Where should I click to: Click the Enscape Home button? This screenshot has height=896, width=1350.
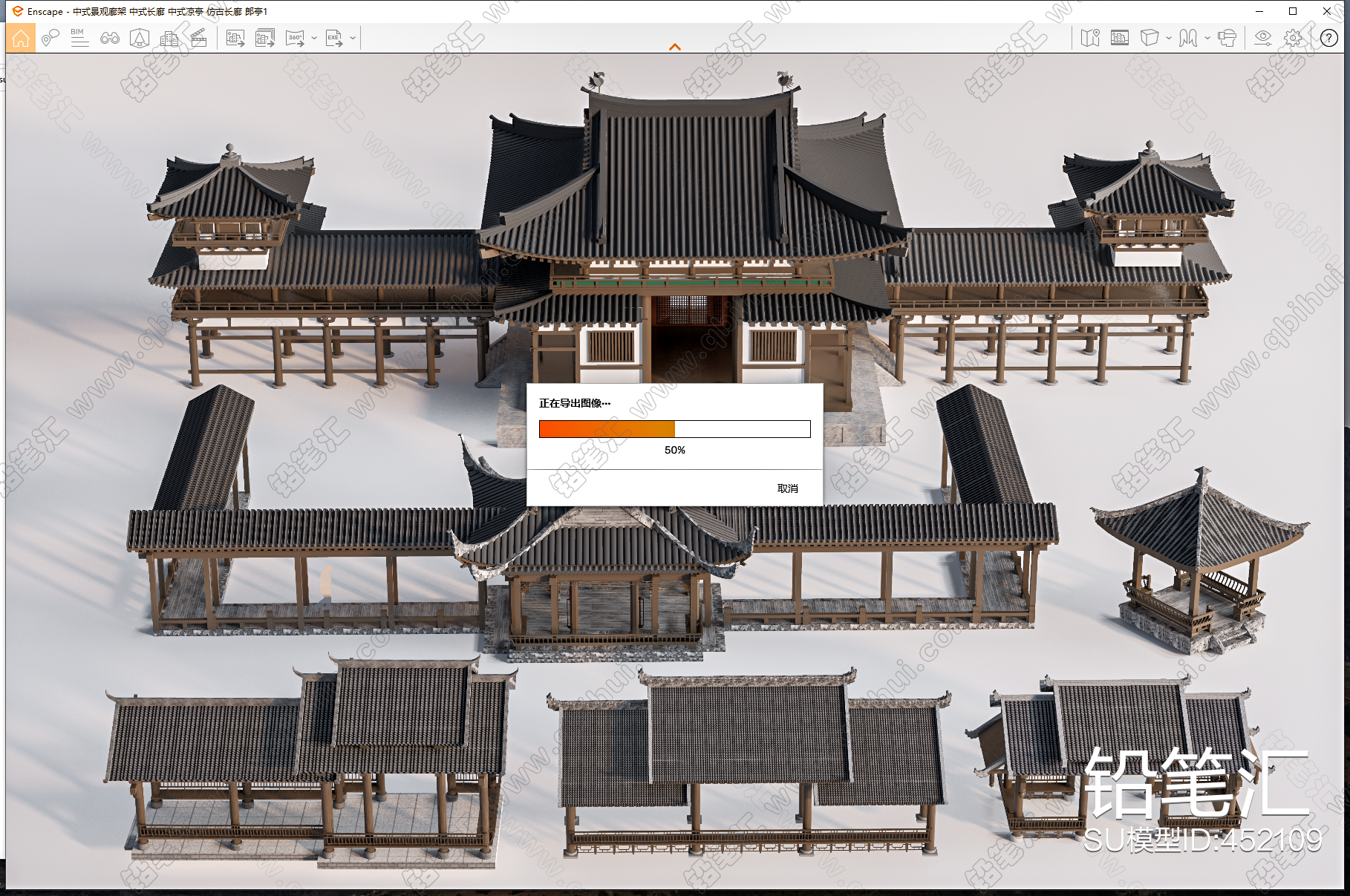pos(21,38)
